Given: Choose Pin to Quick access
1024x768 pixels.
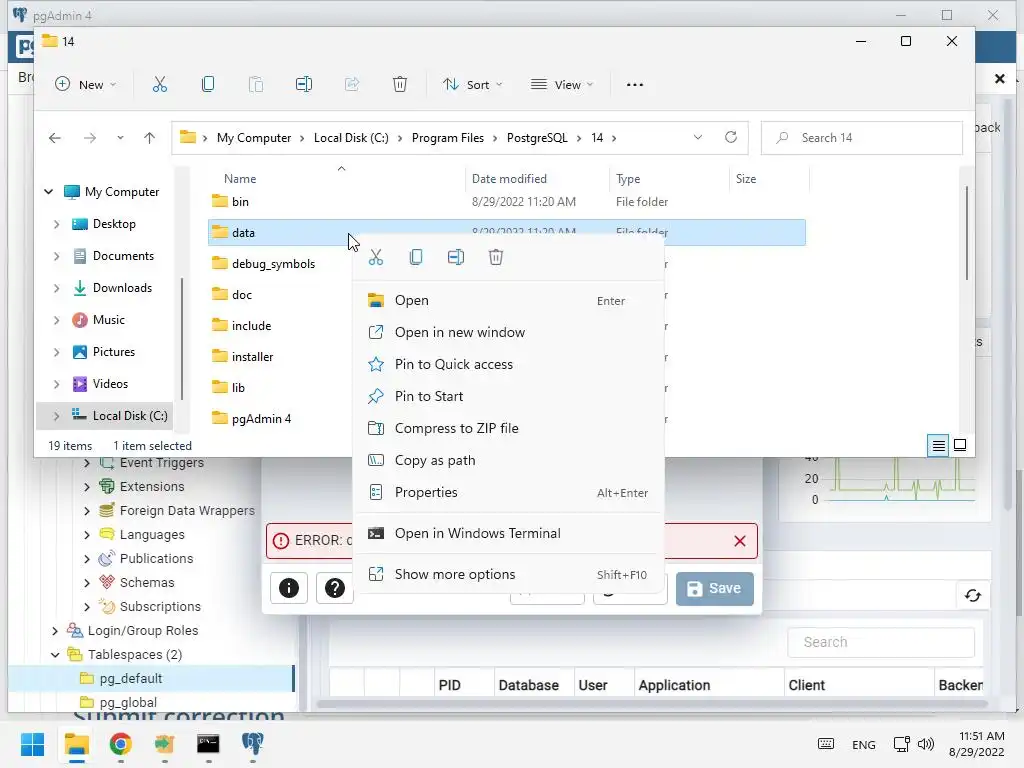Looking at the screenshot, I should pyautogui.click(x=508, y=364).
